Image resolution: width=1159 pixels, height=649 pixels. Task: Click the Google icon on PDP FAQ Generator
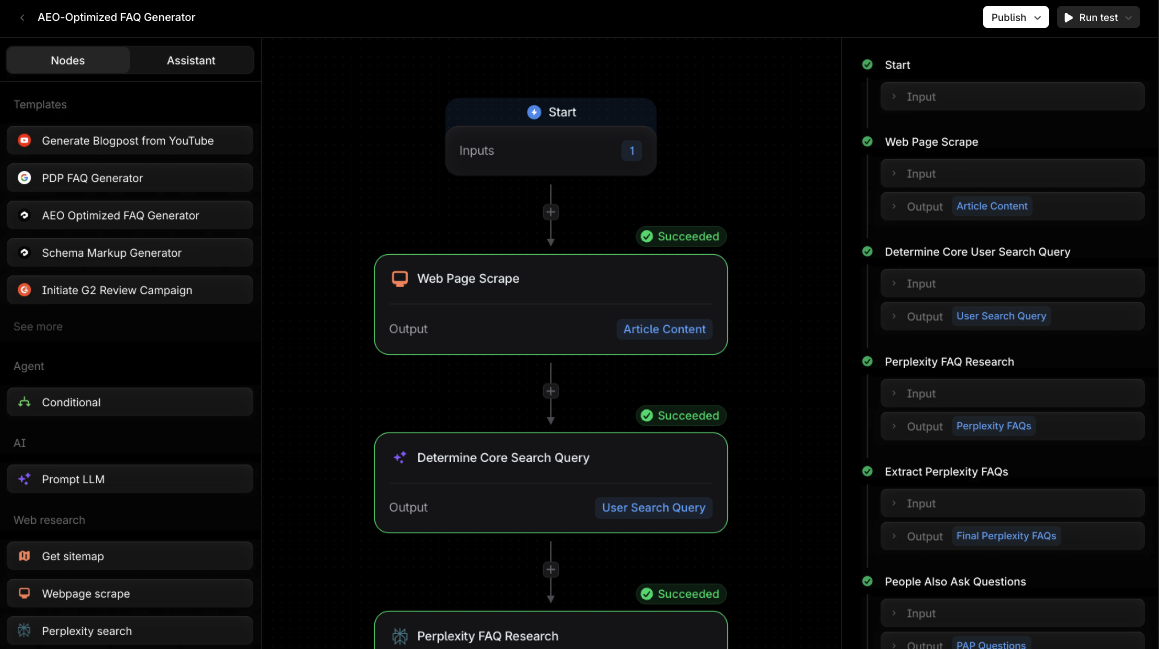point(24,178)
